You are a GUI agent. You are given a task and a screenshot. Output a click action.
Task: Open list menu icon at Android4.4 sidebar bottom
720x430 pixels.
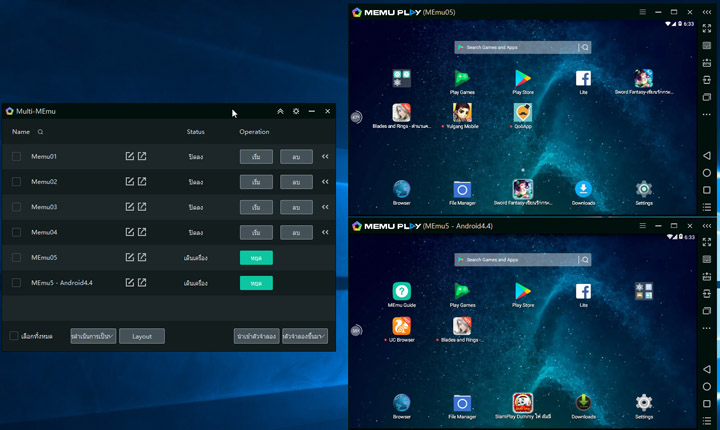pos(707,421)
